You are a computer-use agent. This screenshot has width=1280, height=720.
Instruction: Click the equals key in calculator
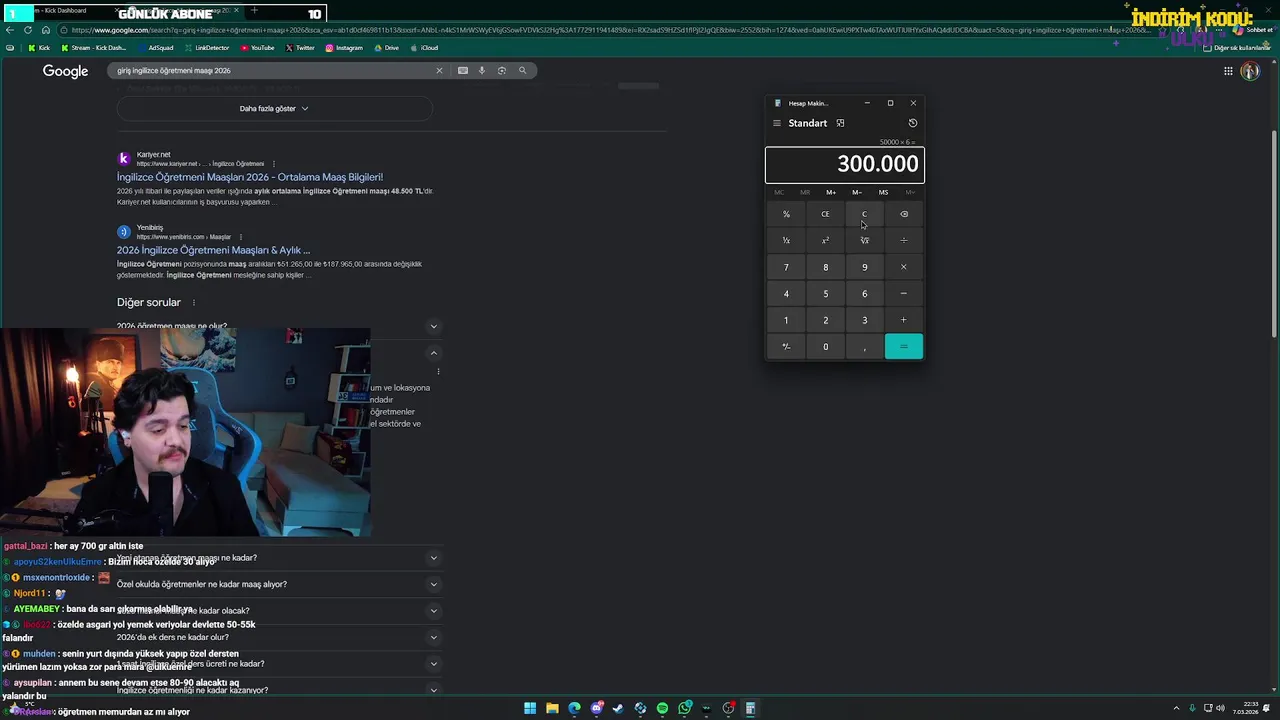click(904, 347)
